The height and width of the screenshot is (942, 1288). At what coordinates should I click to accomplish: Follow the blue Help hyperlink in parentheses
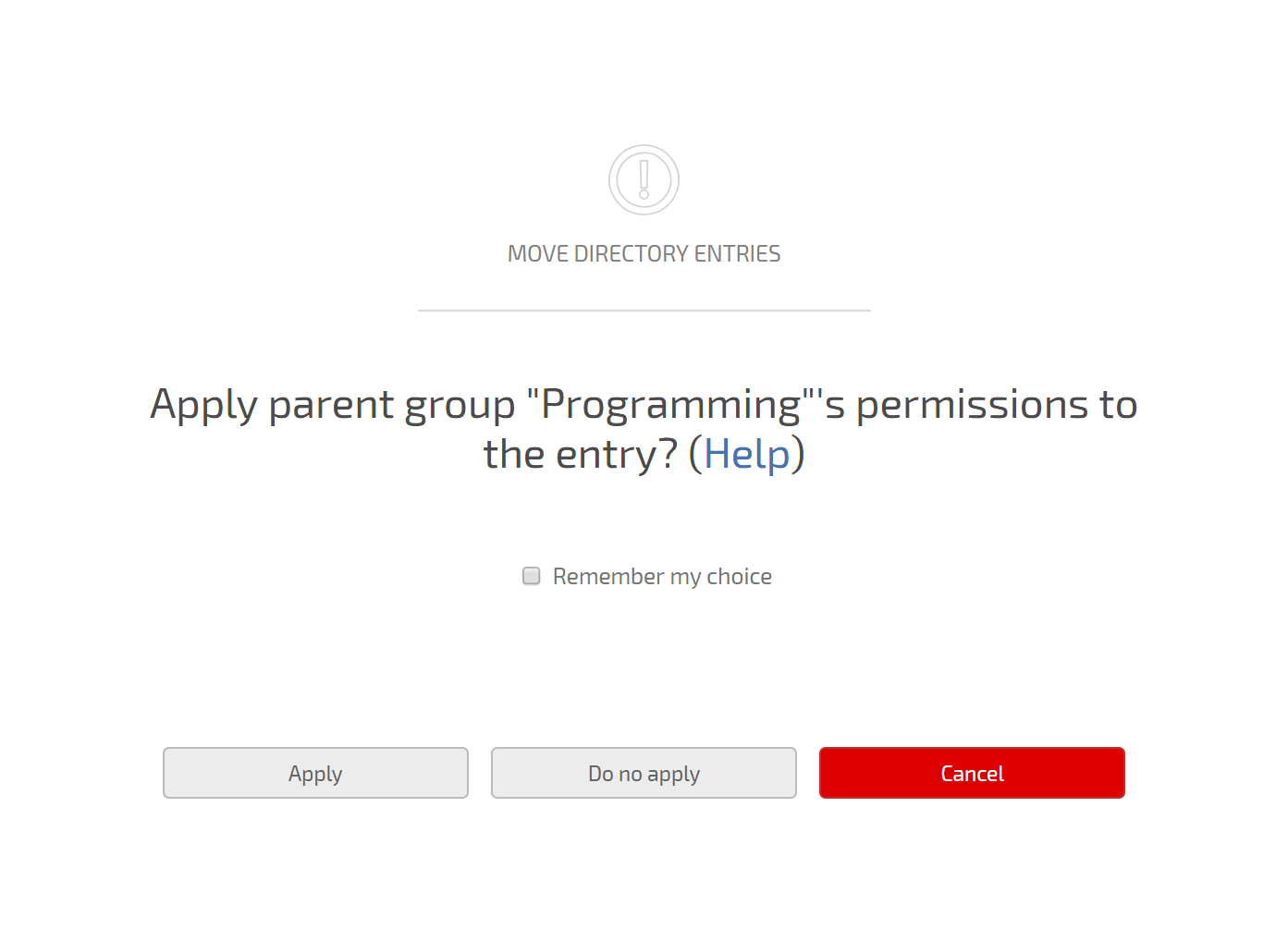[x=747, y=454]
